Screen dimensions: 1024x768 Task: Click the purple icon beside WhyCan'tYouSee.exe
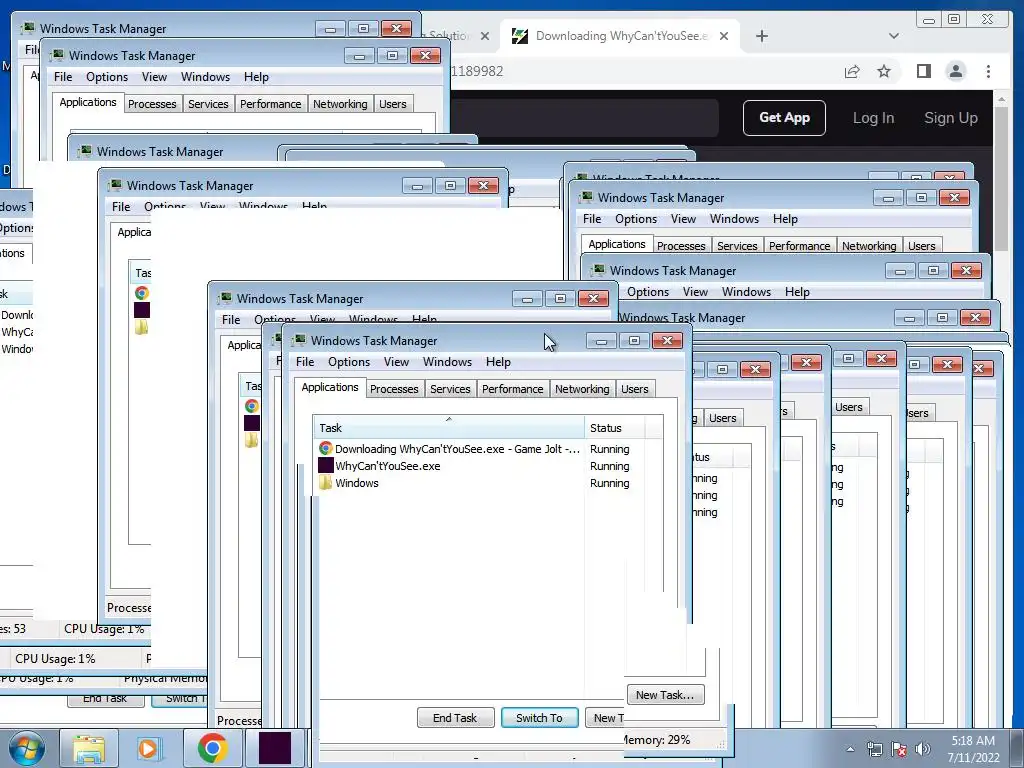pos(325,466)
